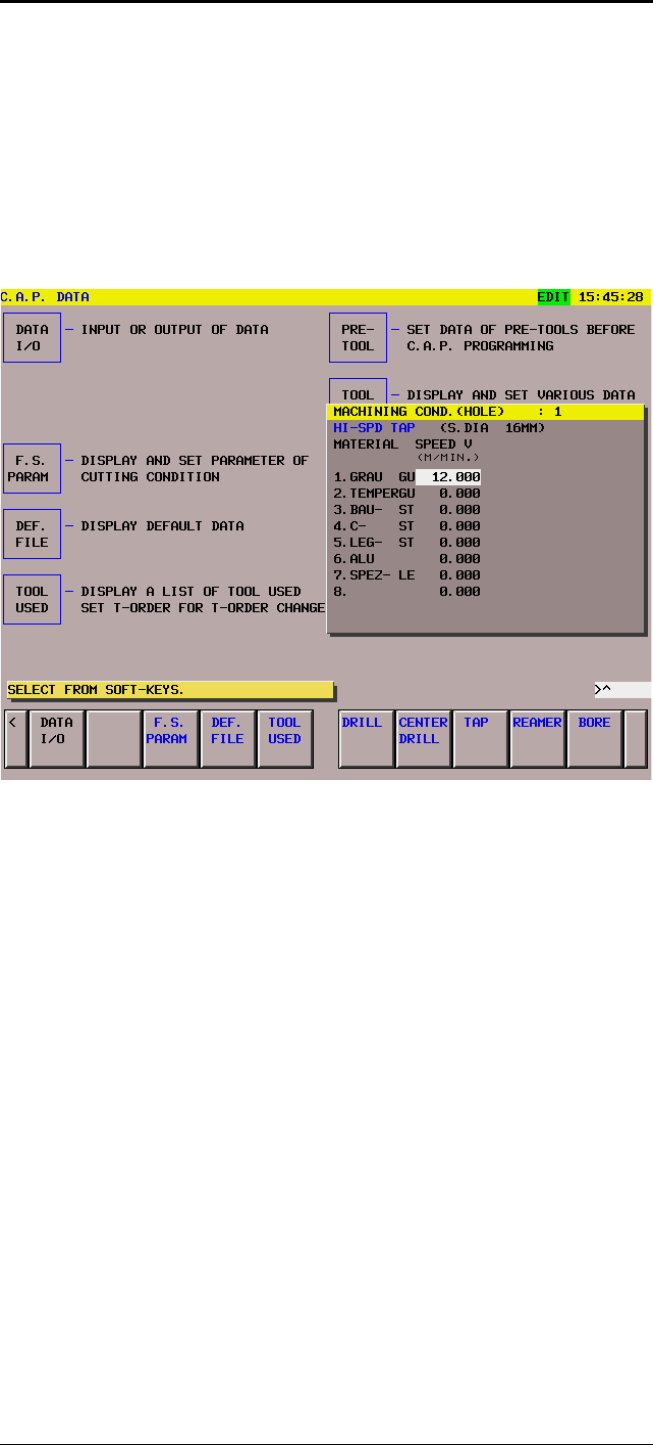Click the key input prompt field
This screenshot has width=653, height=1445.
pos(621,689)
